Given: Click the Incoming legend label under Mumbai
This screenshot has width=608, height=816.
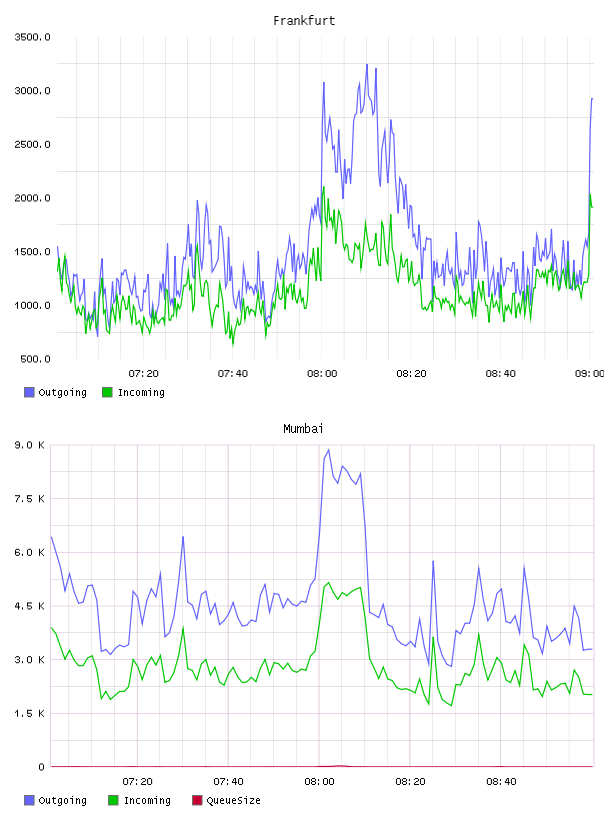Looking at the screenshot, I should pos(147,800).
